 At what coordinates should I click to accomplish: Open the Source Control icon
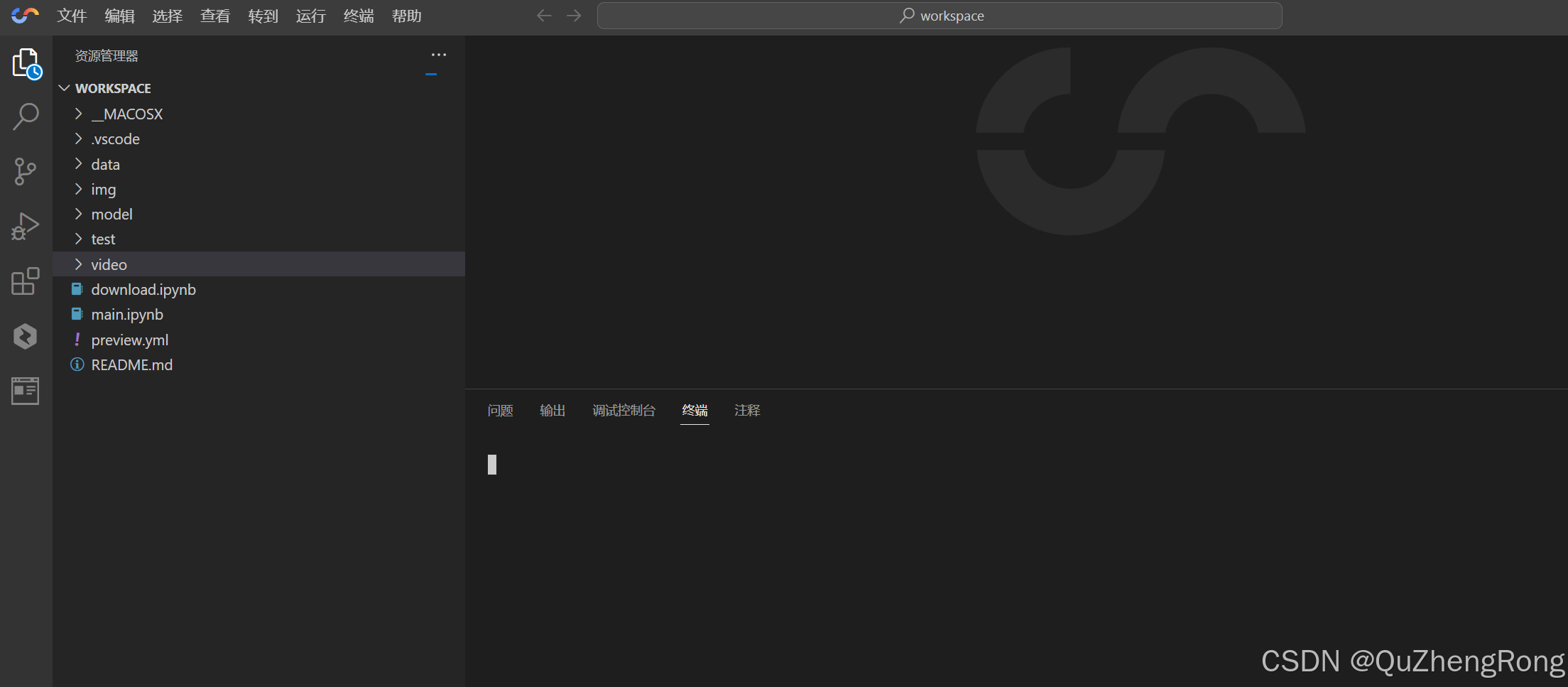pos(25,171)
